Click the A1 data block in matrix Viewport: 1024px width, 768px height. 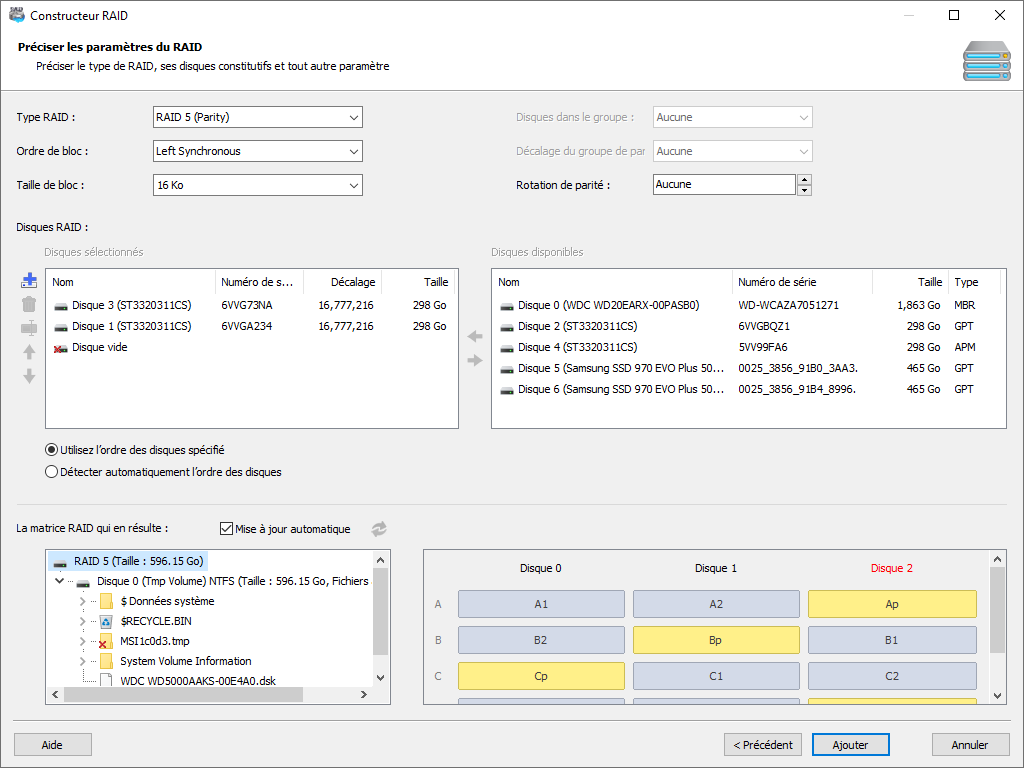pos(541,604)
